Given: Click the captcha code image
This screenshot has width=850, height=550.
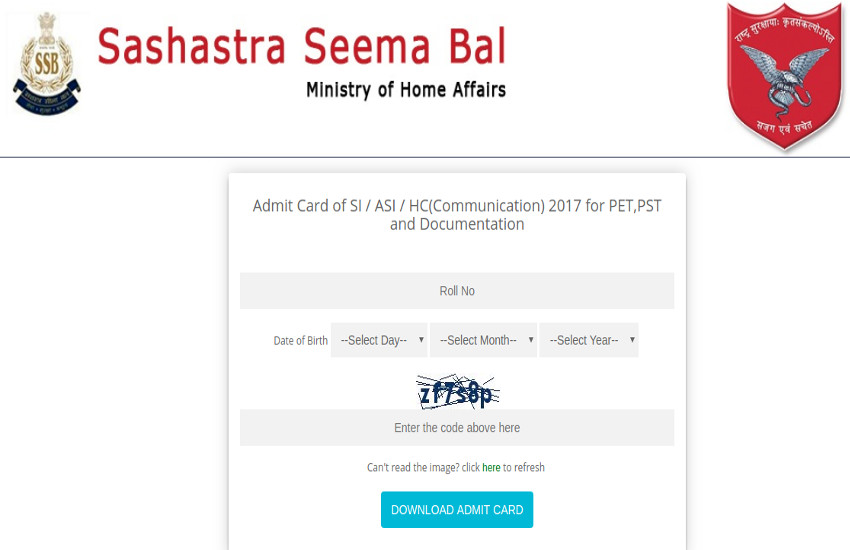Looking at the screenshot, I should pyautogui.click(x=456, y=391).
